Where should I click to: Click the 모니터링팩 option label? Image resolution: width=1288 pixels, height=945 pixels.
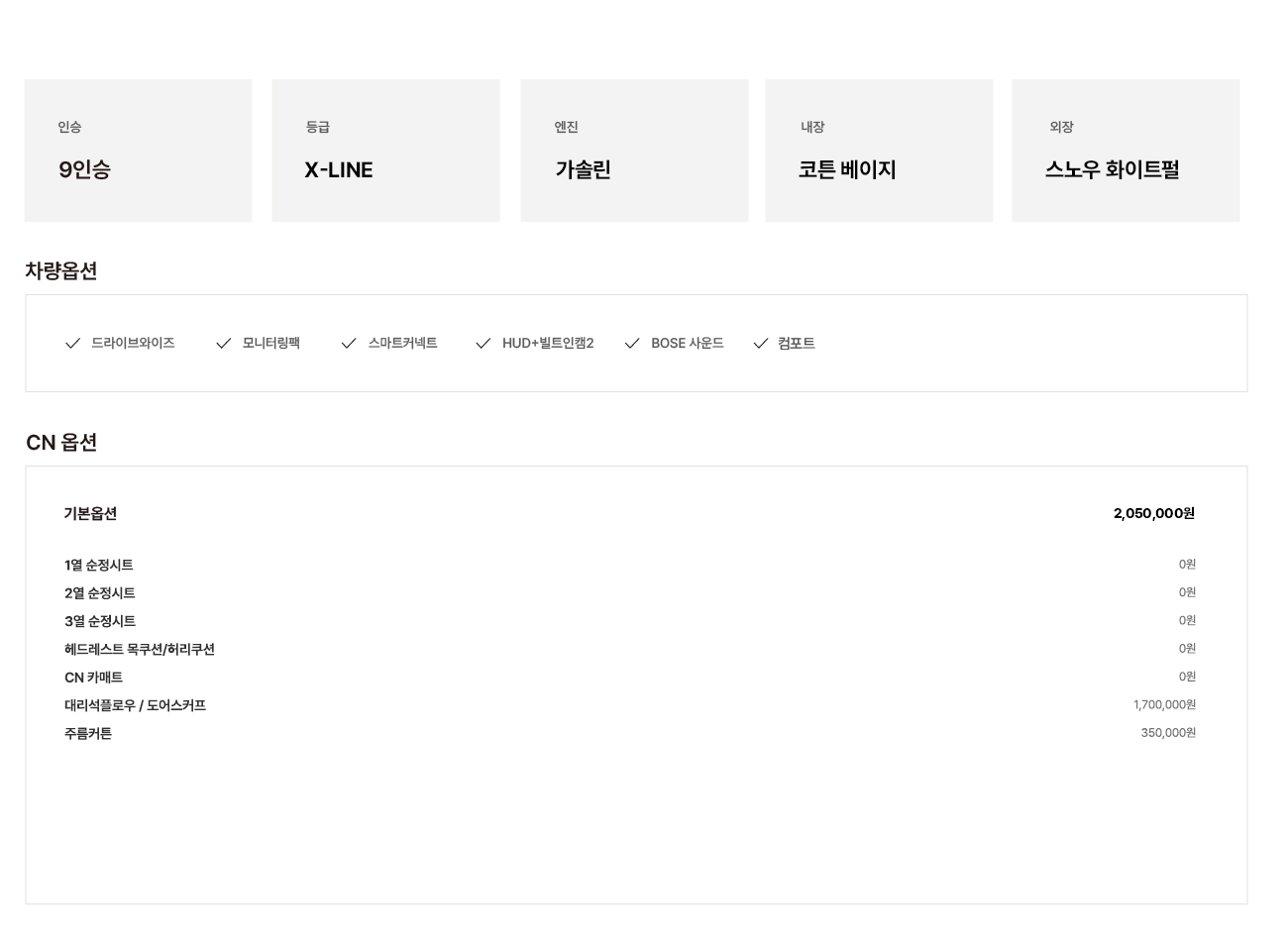point(271,343)
